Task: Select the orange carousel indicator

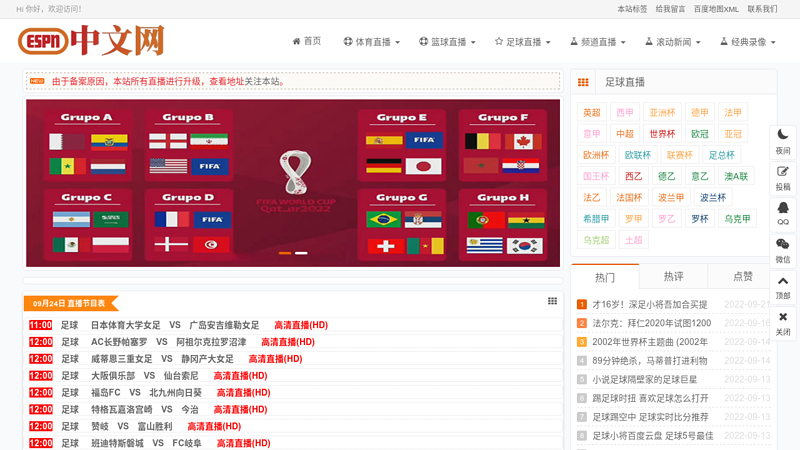Action: (285, 253)
